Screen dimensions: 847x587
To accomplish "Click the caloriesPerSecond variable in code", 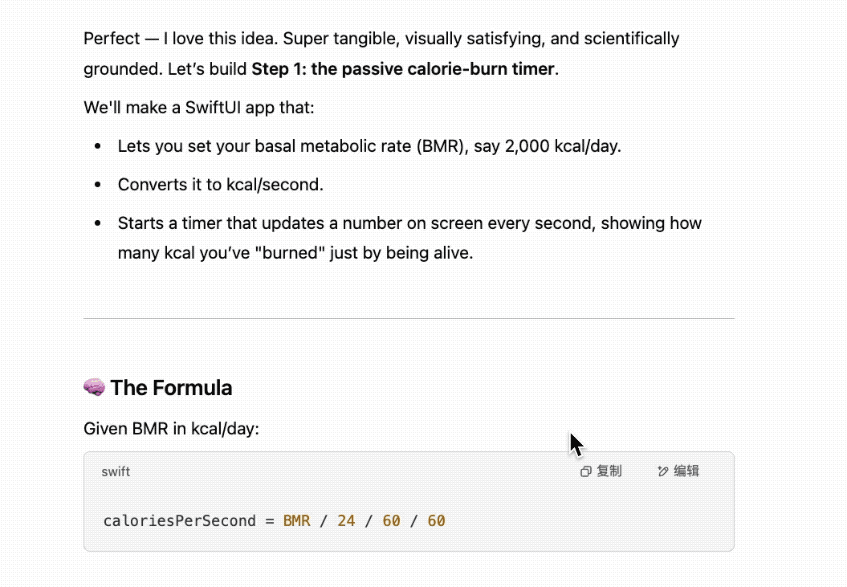I will tap(179, 521).
